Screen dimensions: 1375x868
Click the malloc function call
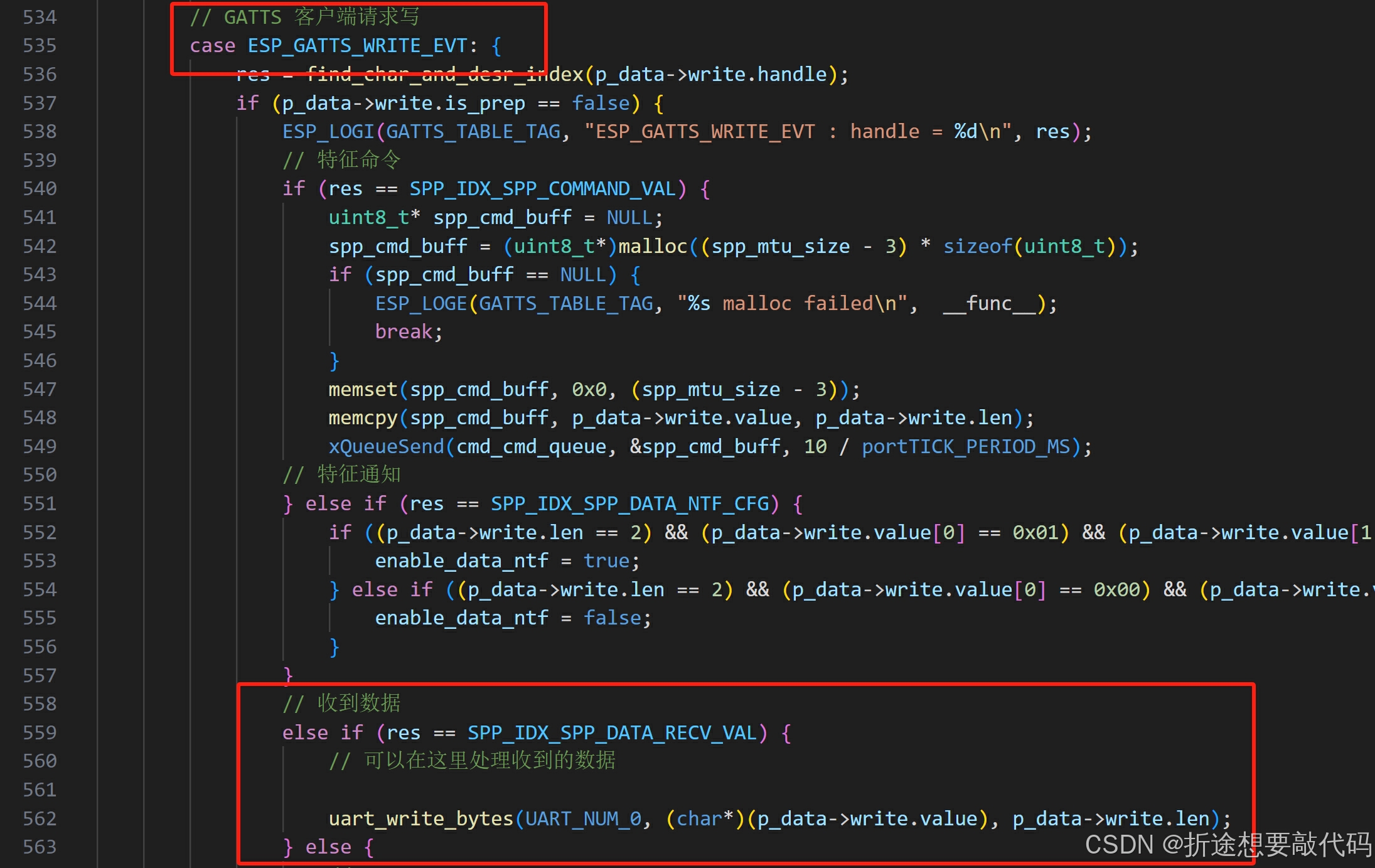click(653, 246)
